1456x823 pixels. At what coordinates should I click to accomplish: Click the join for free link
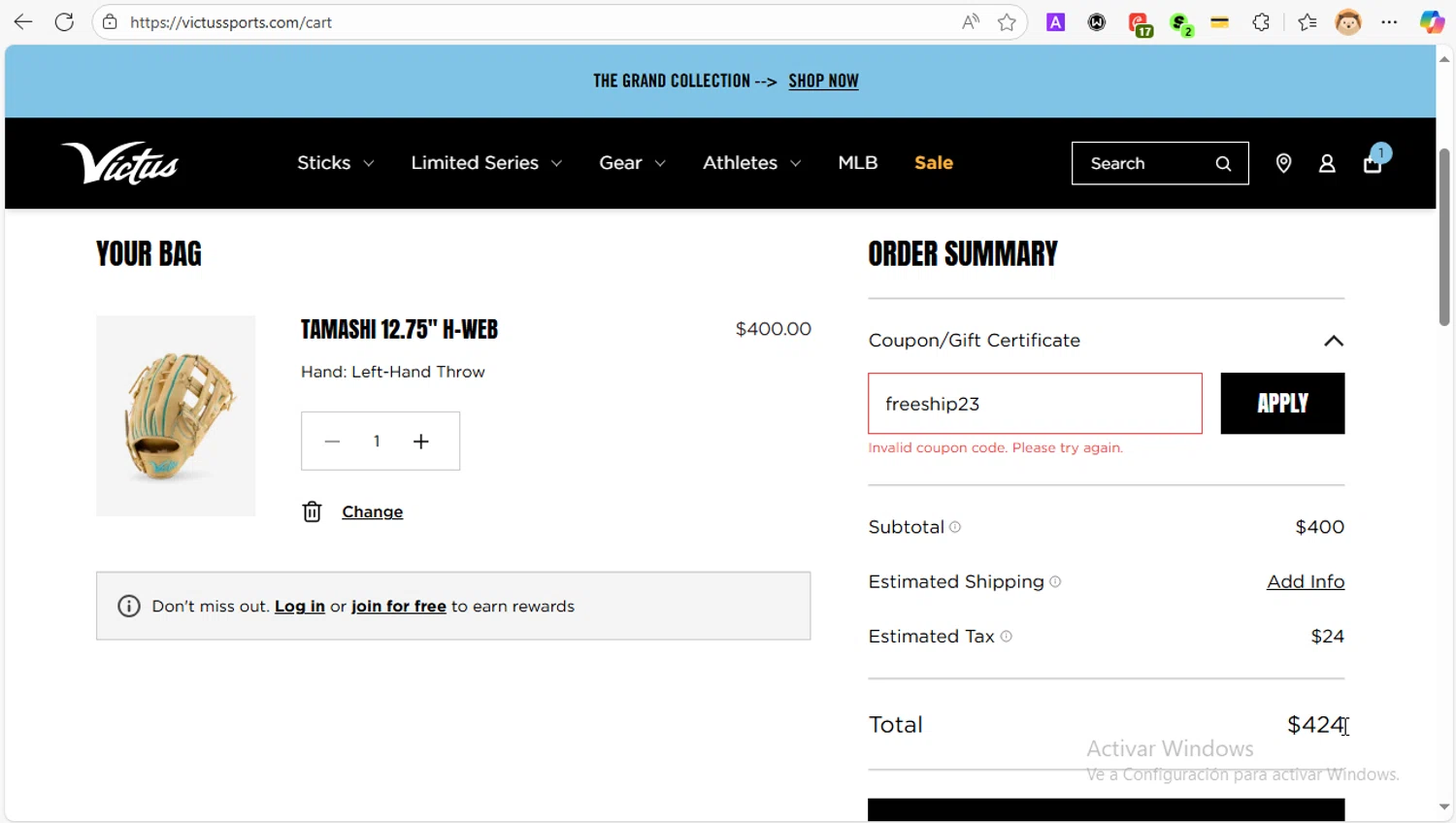click(399, 606)
